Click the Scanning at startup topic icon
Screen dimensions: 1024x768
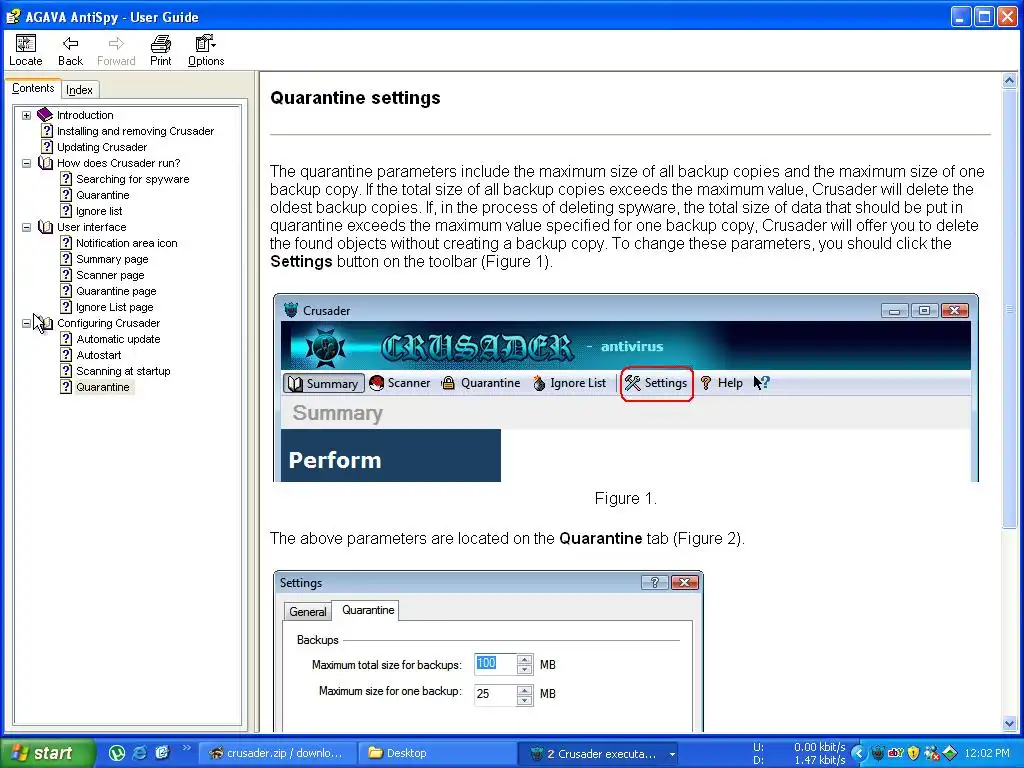point(66,371)
